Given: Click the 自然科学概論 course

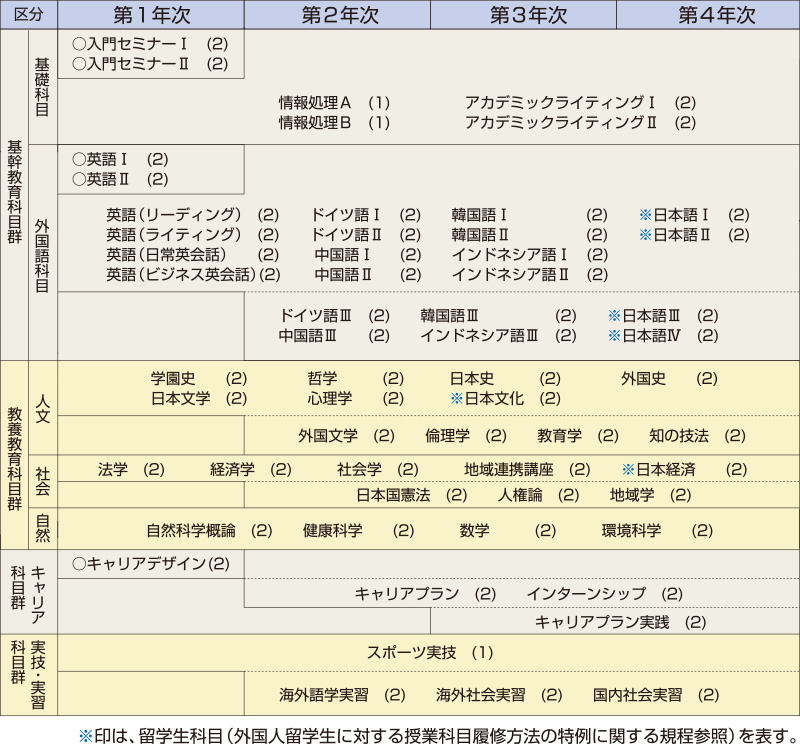Looking at the screenshot, I should pyautogui.click(x=191, y=530).
